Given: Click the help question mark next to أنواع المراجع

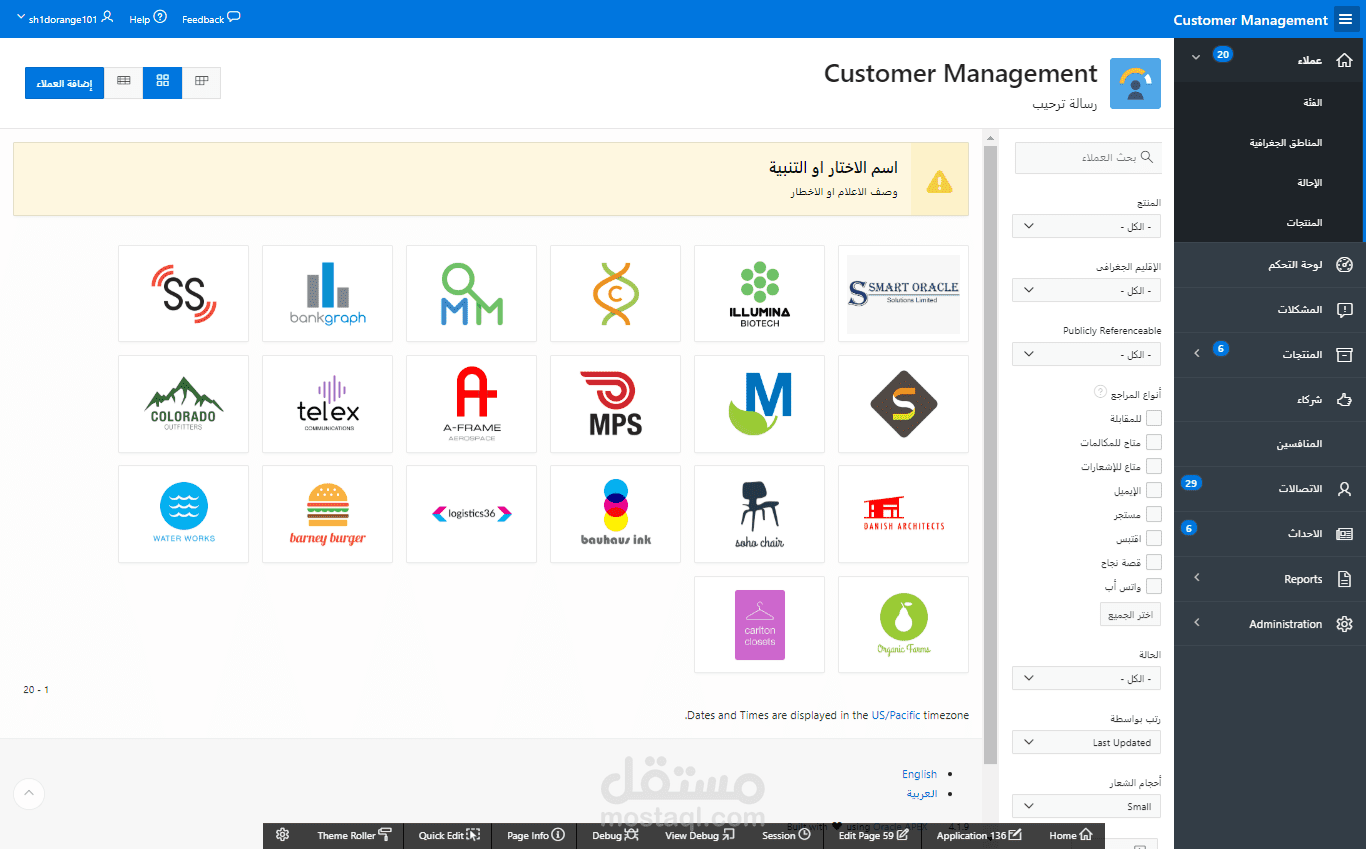Looking at the screenshot, I should pyautogui.click(x=1101, y=392).
